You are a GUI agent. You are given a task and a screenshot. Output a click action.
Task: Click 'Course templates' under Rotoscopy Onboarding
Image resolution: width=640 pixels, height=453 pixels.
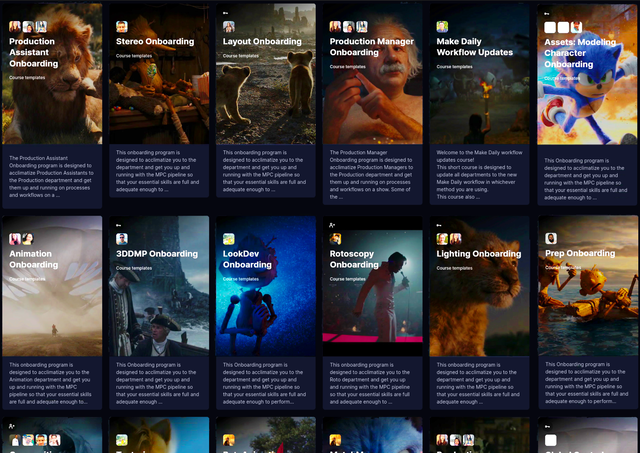[348, 279]
